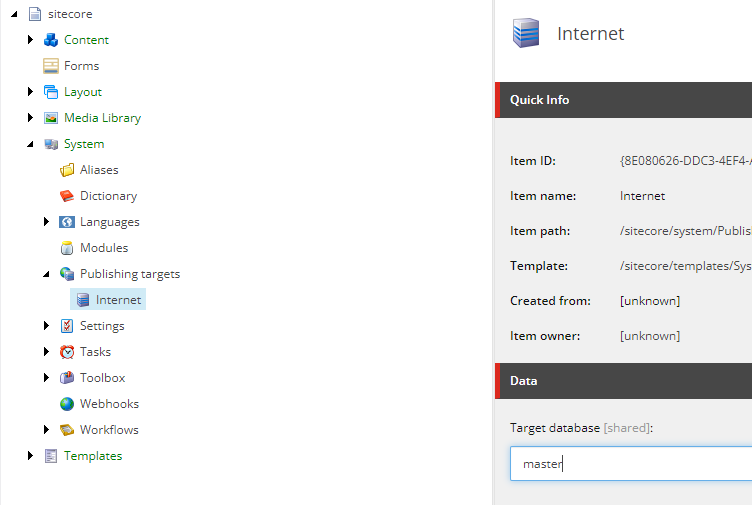Select the Modules jar icon
Viewport: 752px width, 505px height.
click(67, 248)
